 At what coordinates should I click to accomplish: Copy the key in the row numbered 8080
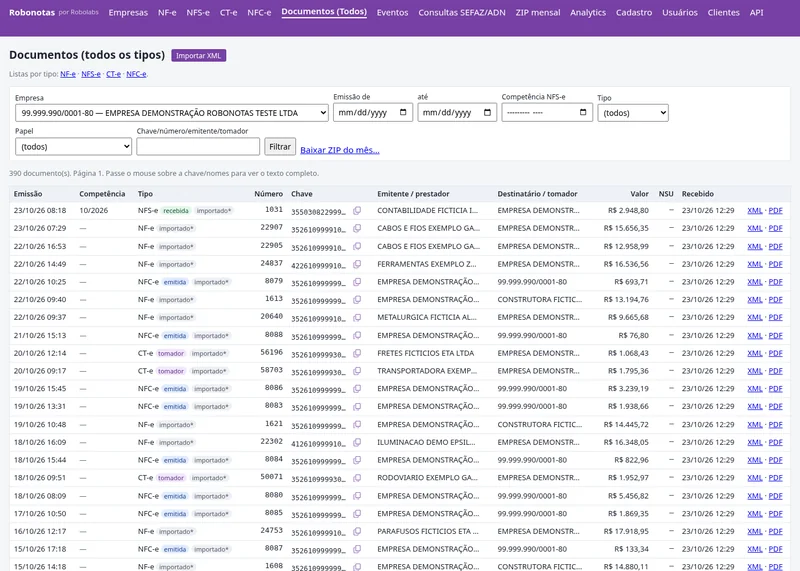(x=357, y=496)
